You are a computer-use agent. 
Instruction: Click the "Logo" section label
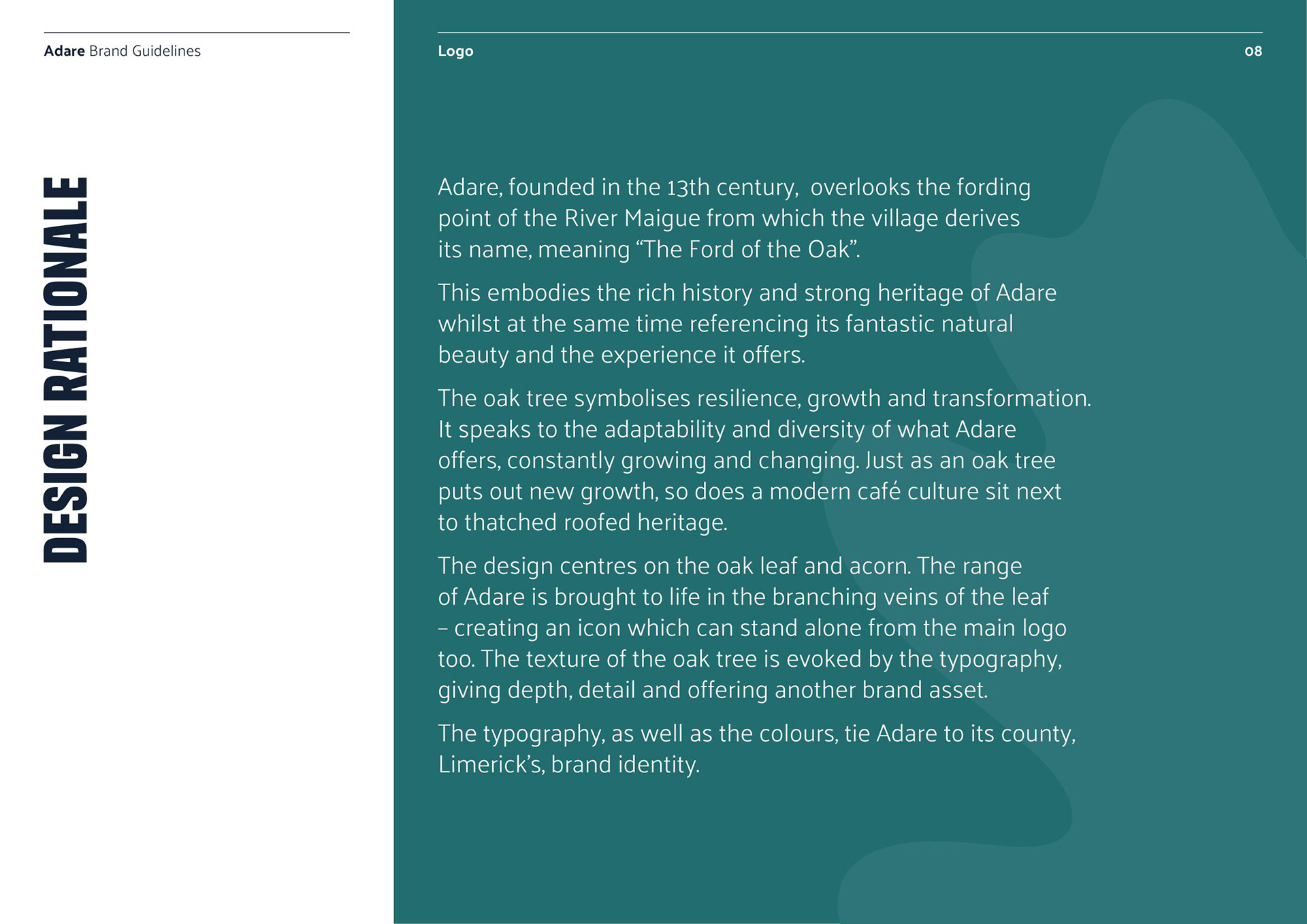point(455,51)
